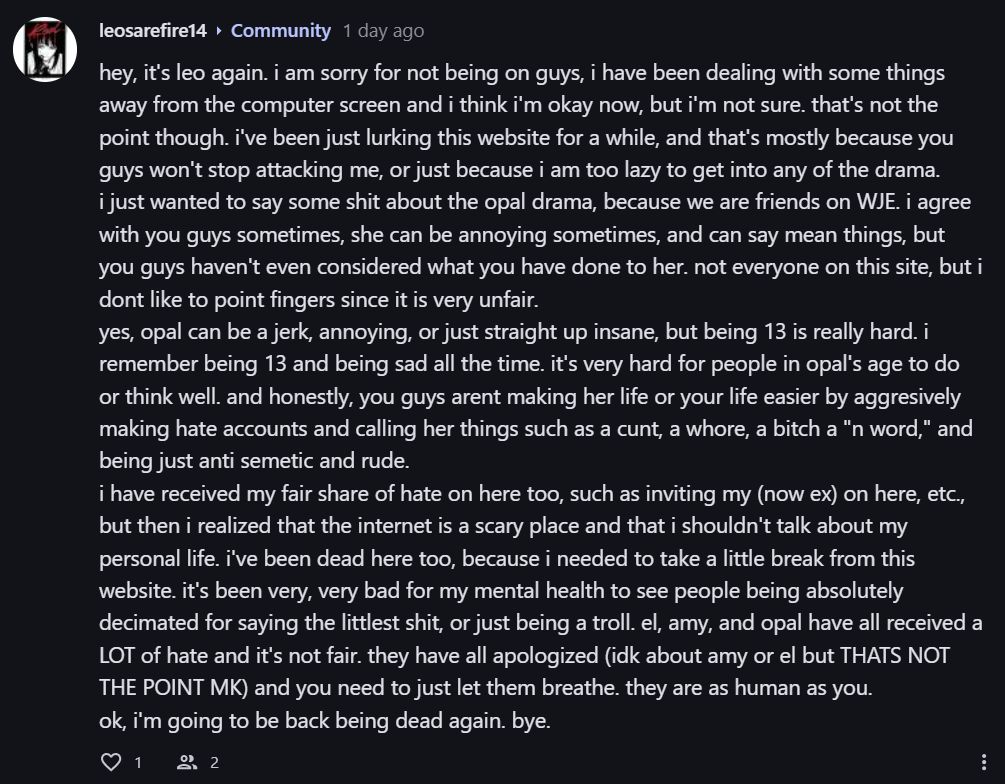The width and height of the screenshot is (1005, 784).
Task: Go to the Community link
Action: [x=281, y=31]
